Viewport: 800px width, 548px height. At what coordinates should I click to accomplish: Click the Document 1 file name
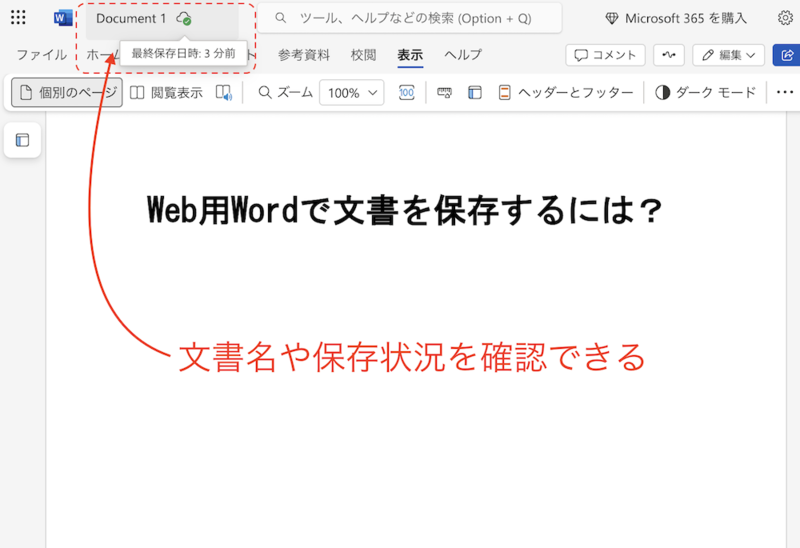[x=131, y=19]
